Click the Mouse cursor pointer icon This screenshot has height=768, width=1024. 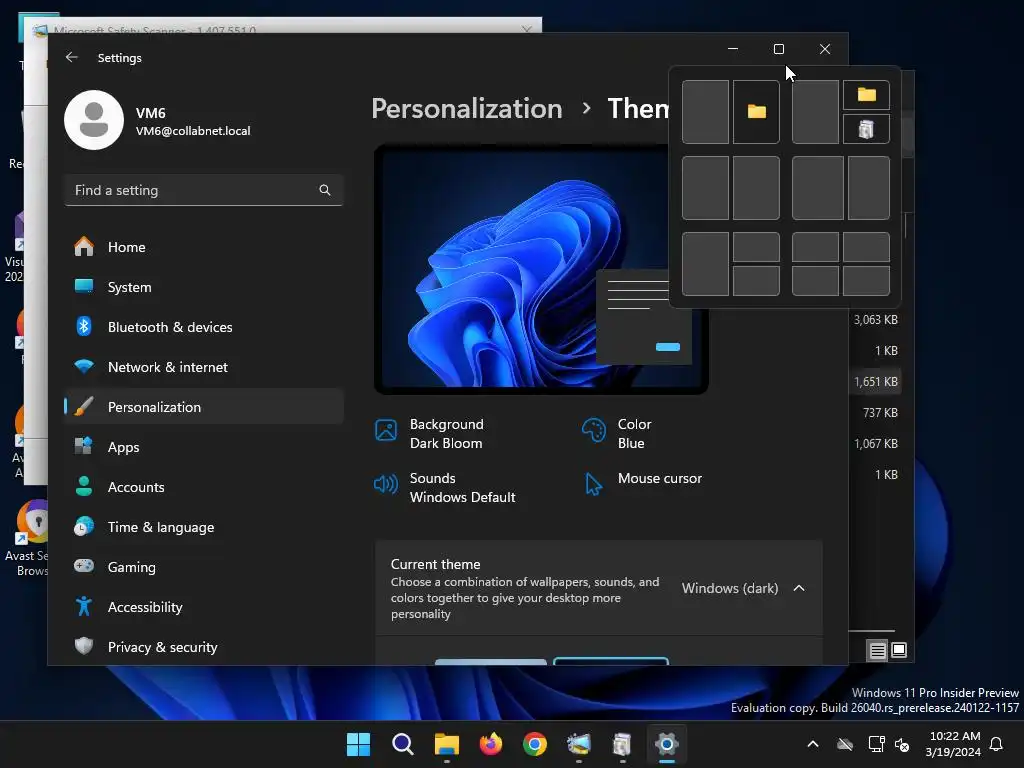(x=594, y=485)
